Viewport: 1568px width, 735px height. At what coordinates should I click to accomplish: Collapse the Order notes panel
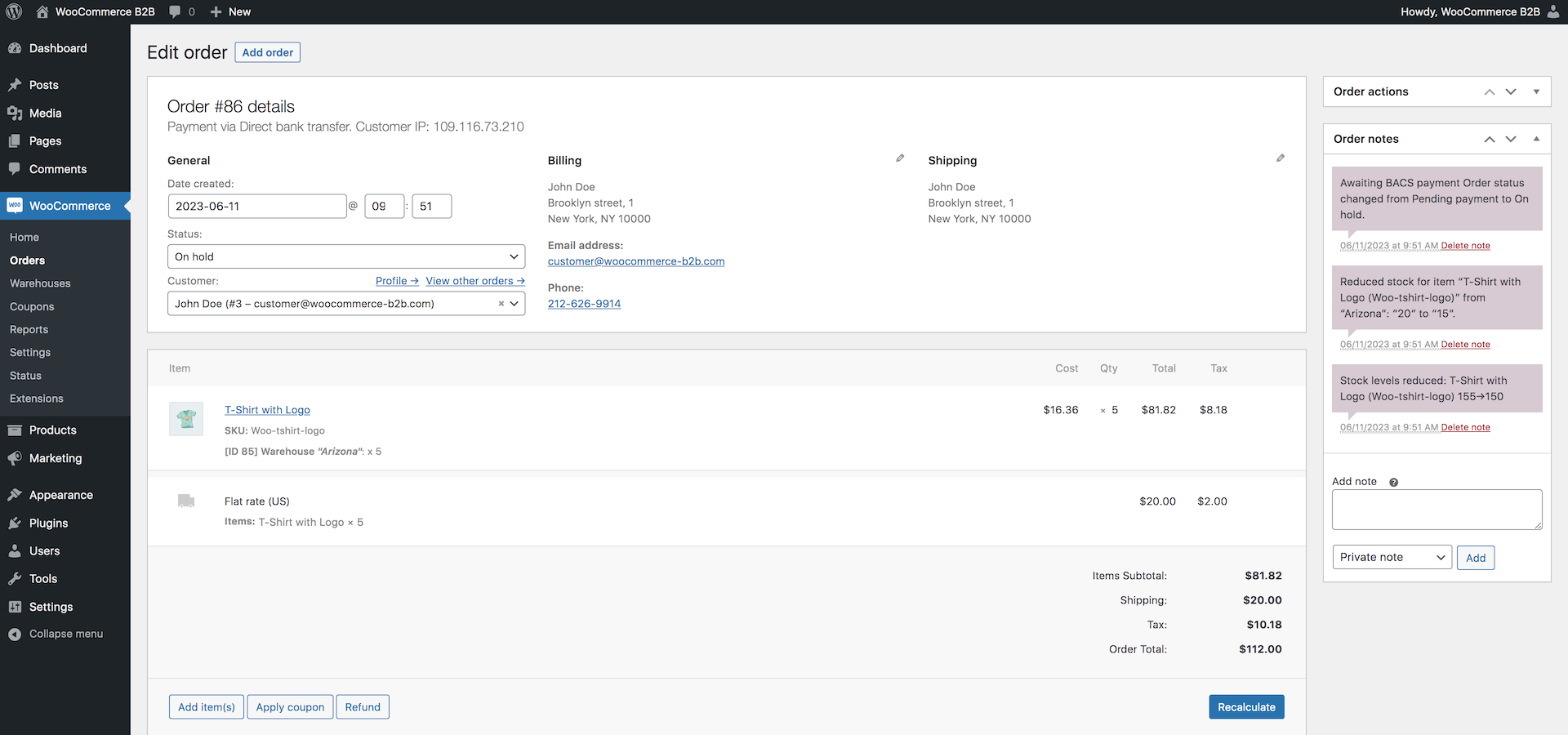(1536, 140)
